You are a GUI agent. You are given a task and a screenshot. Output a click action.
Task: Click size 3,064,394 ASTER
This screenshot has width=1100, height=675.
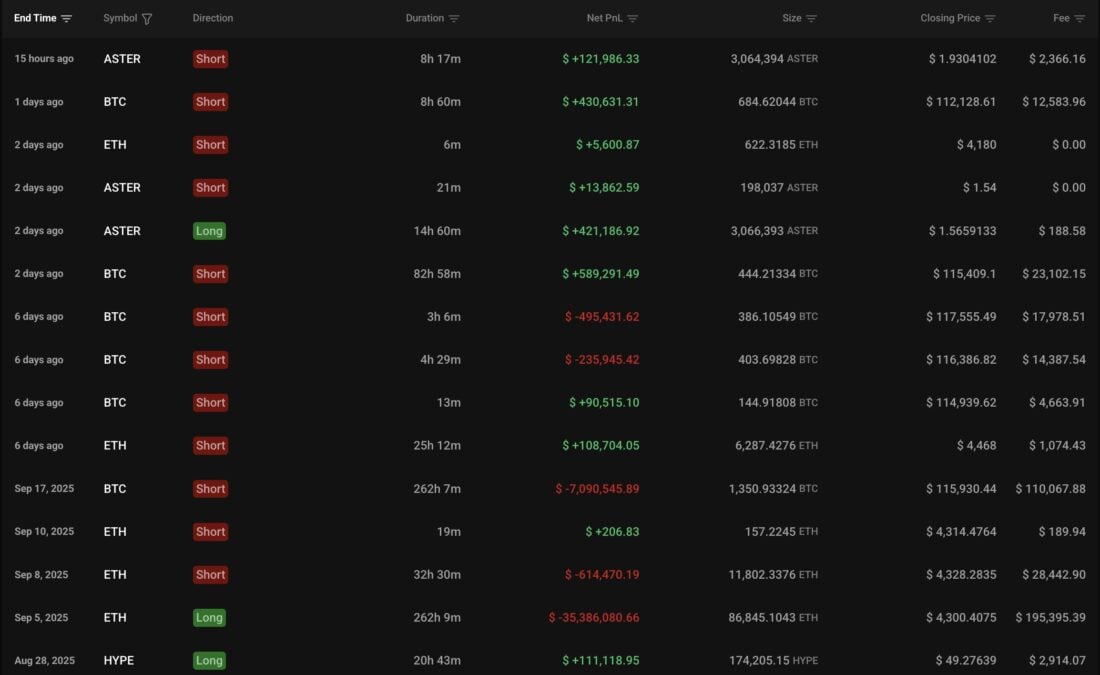pos(774,59)
